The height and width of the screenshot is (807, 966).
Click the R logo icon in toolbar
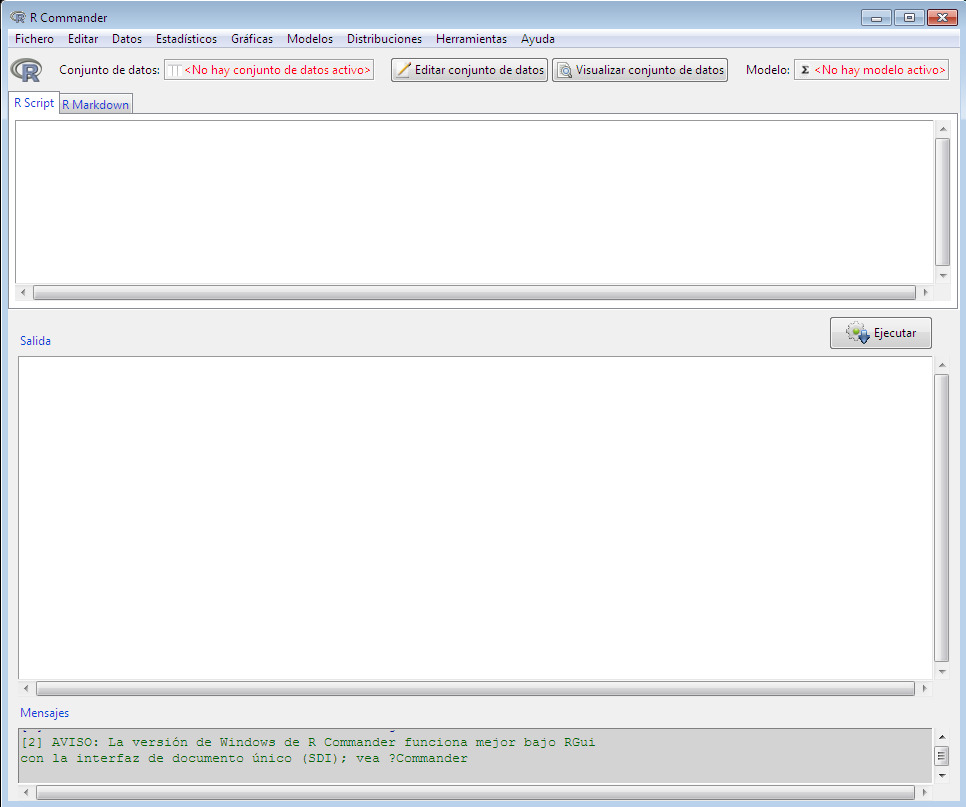pos(26,70)
